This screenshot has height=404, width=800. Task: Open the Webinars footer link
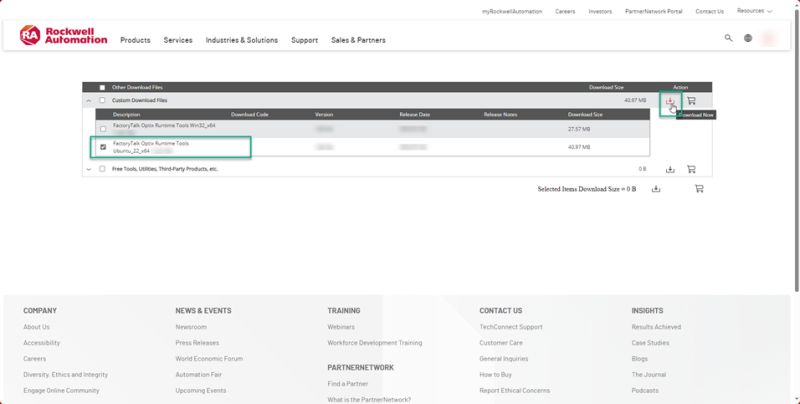[x=341, y=327]
